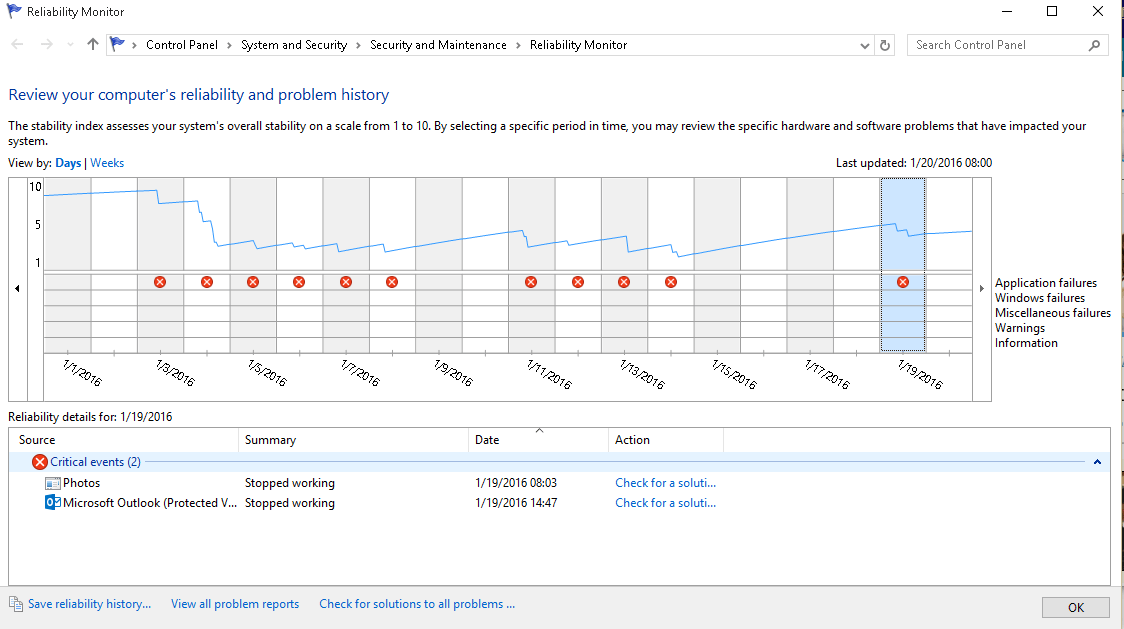This screenshot has height=629, width=1124.
Task: Select the Photos Stopped working row summary
Action: coord(290,483)
